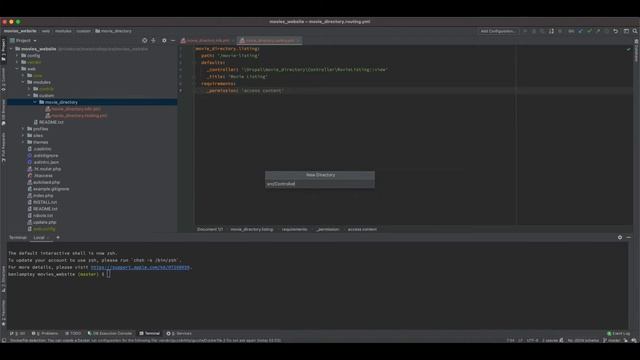
Task: Add new terminal session with plus icon
Action: point(58,237)
